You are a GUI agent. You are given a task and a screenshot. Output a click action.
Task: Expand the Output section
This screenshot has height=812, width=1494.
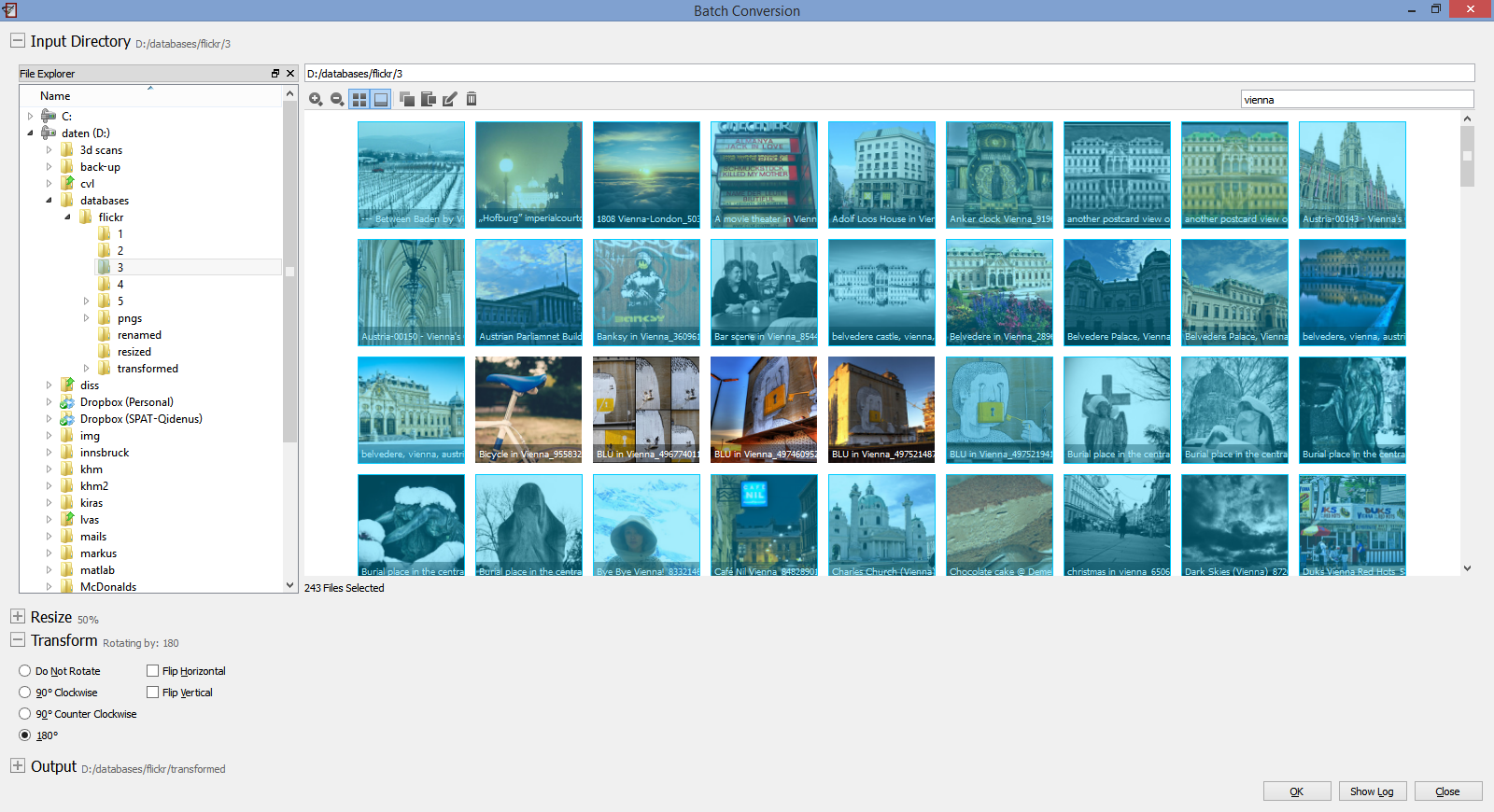point(17,765)
